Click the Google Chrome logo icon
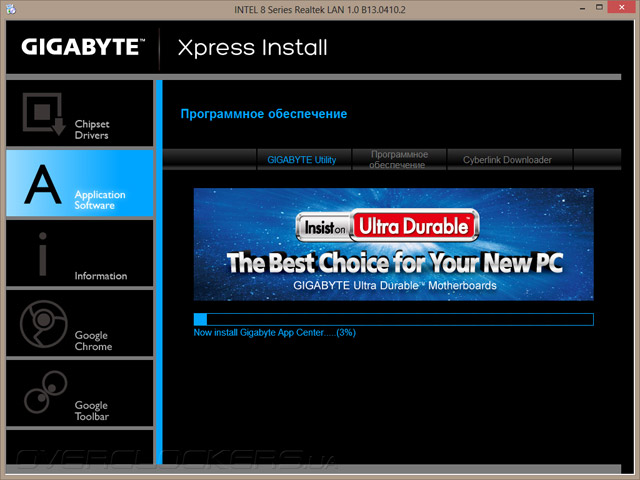 coord(44,324)
